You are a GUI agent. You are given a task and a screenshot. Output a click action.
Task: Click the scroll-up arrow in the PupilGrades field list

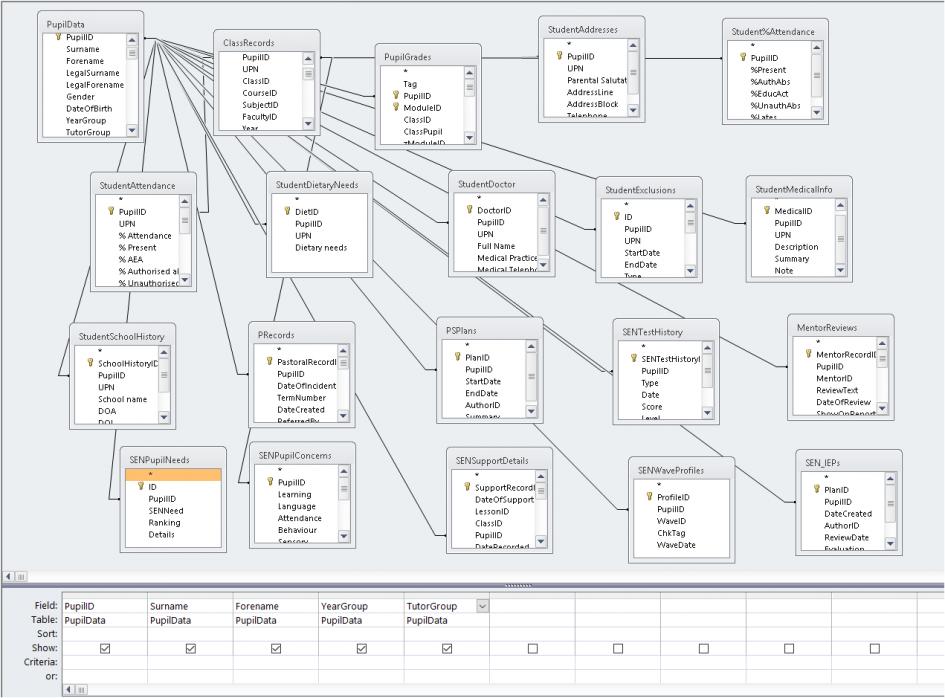469,72
